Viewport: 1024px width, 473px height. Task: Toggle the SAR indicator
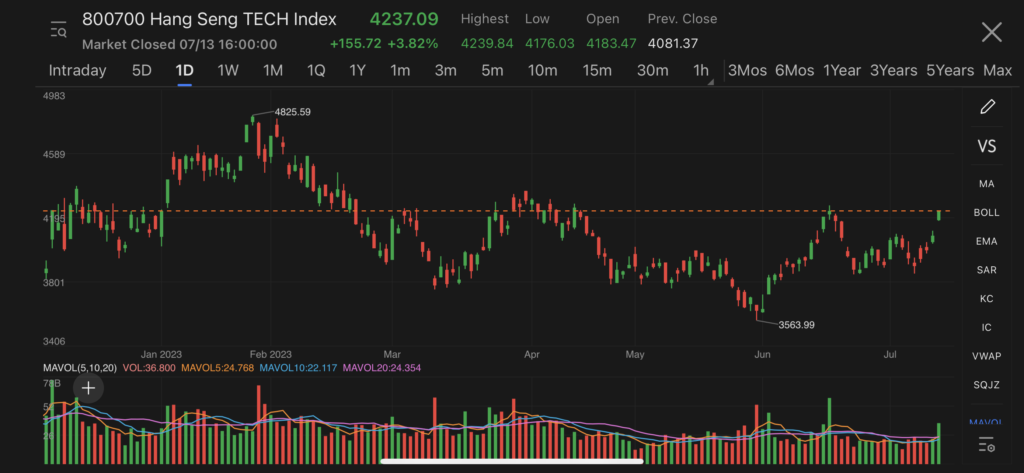tap(986, 270)
